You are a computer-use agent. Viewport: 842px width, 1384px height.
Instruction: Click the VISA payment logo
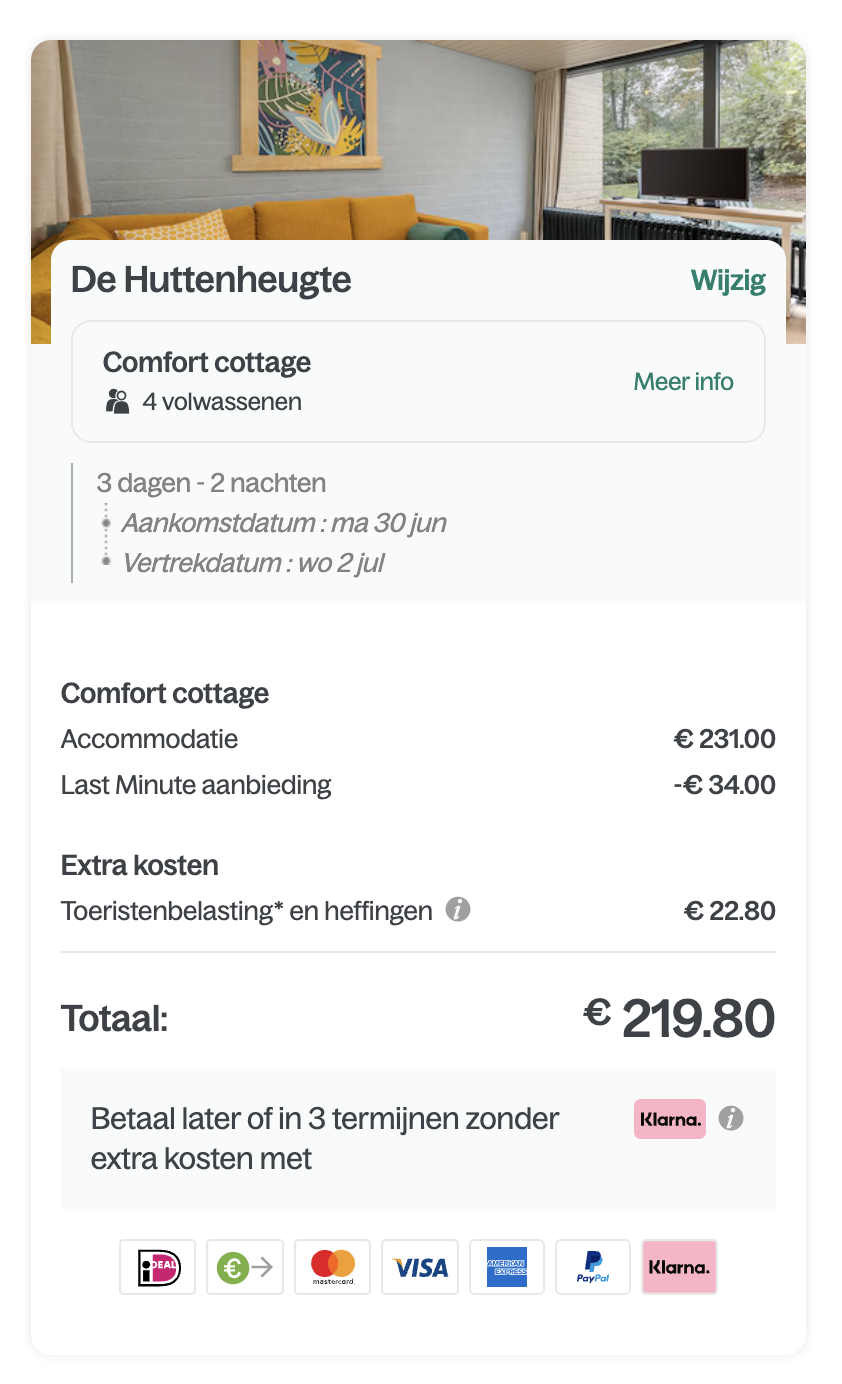click(x=420, y=1267)
